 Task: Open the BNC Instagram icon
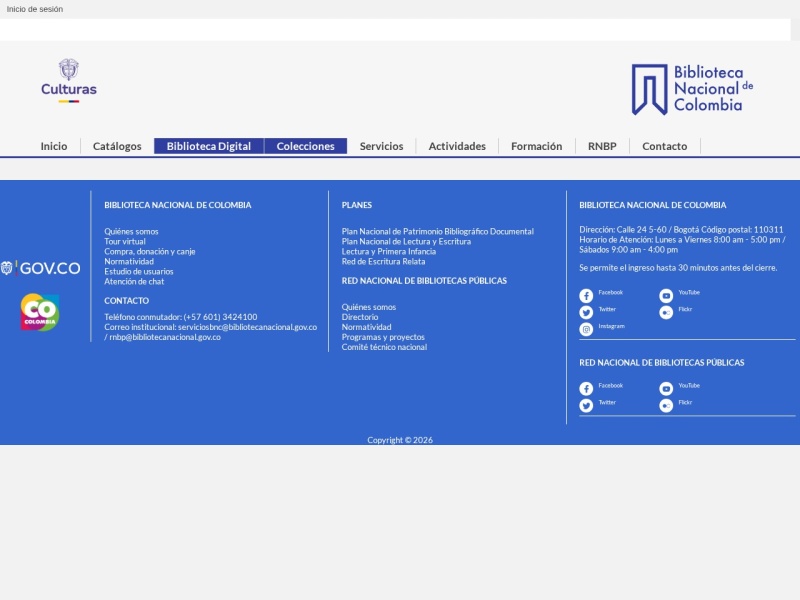586,329
